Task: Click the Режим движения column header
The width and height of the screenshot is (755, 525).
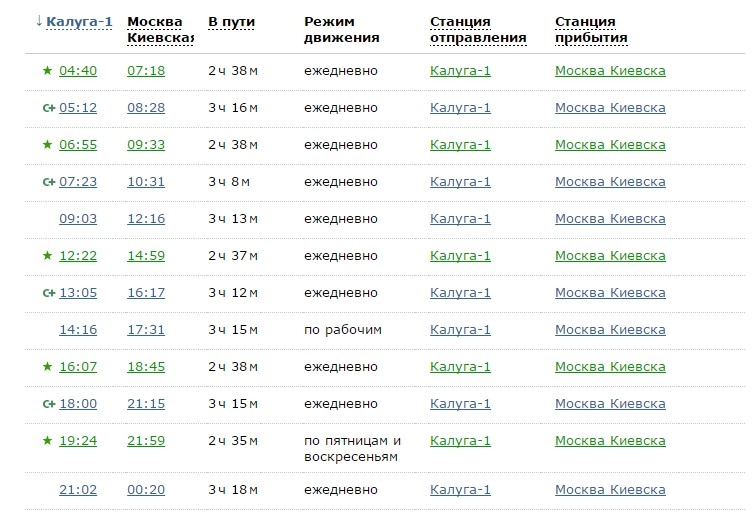Action: 341,30
